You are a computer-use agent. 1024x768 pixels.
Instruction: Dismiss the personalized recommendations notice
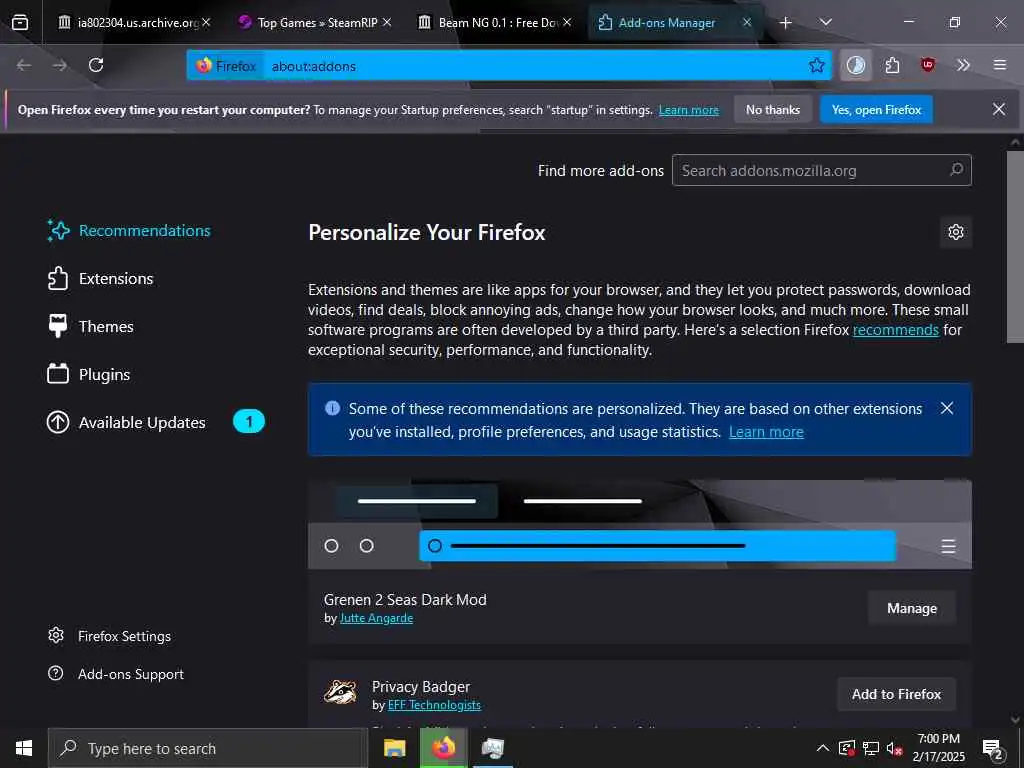(947, 408)
